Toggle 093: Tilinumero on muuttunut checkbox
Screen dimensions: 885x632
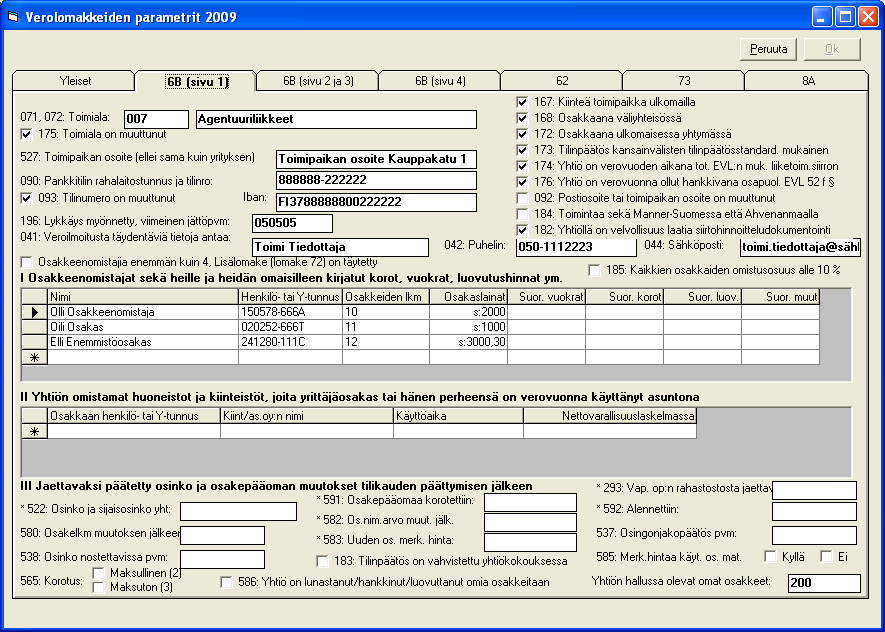click(x=26, y=198)
